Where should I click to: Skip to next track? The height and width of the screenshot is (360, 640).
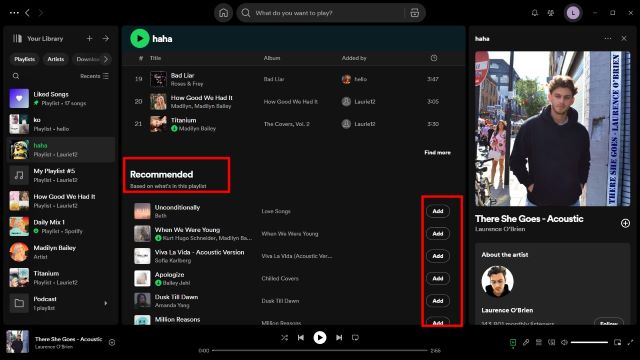[x=339, y=338]
